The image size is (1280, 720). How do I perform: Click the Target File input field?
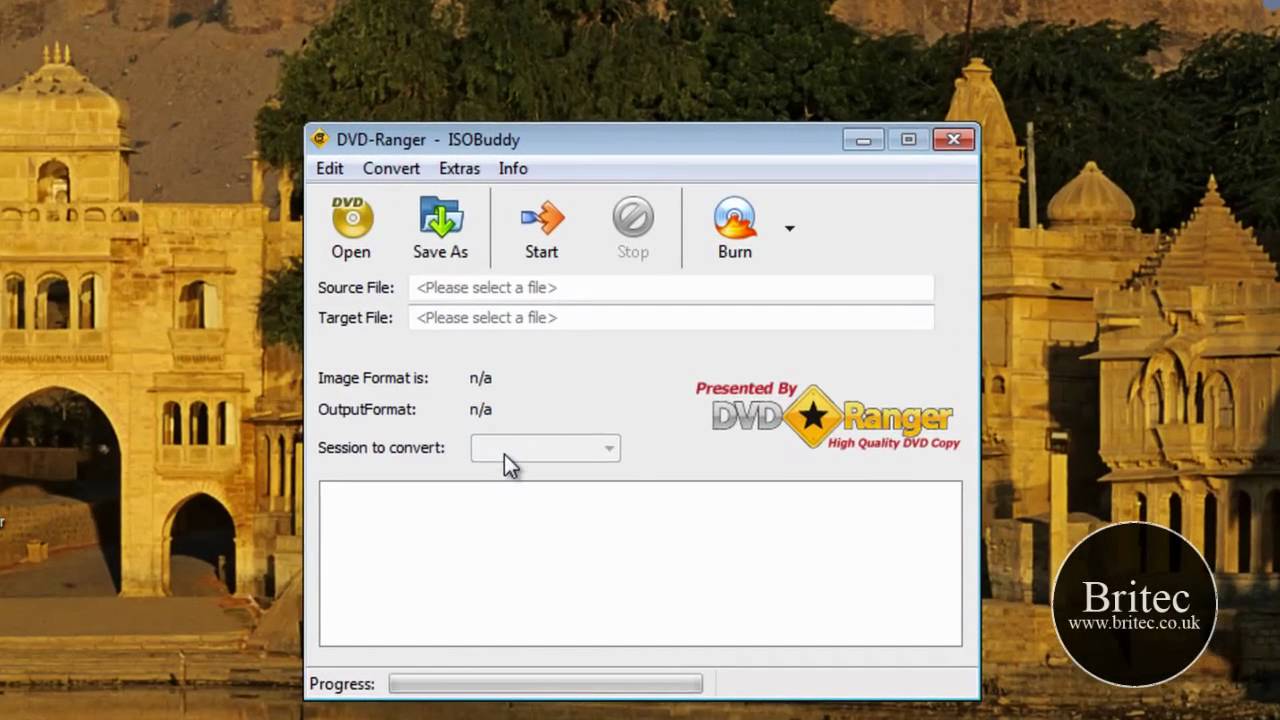[x=671, y=318]
